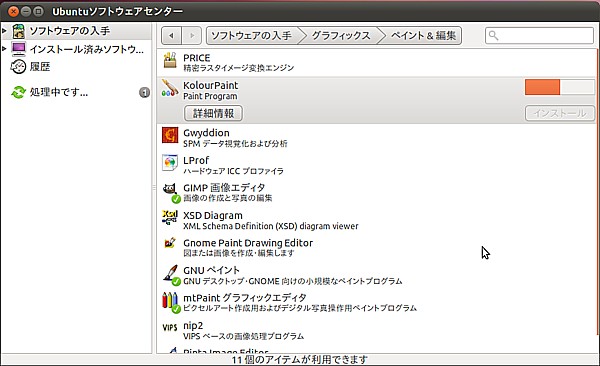Select the XSD Diagram title
This screenshot has width=600, height=366.
coord(213,216)
